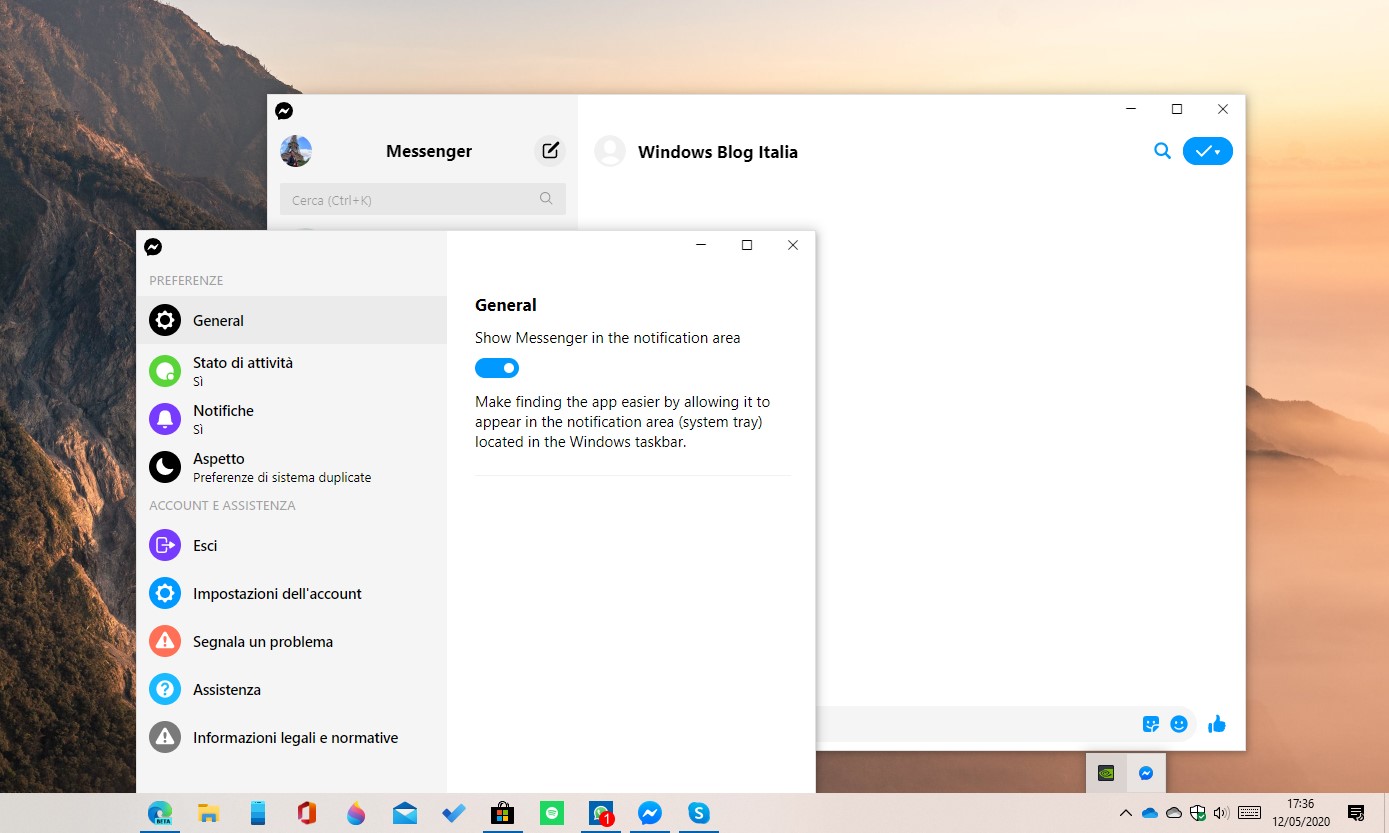Viewport: 1389px width, 833px height.
Task: Send a thumbs-up like
Action: (1217, 724)
